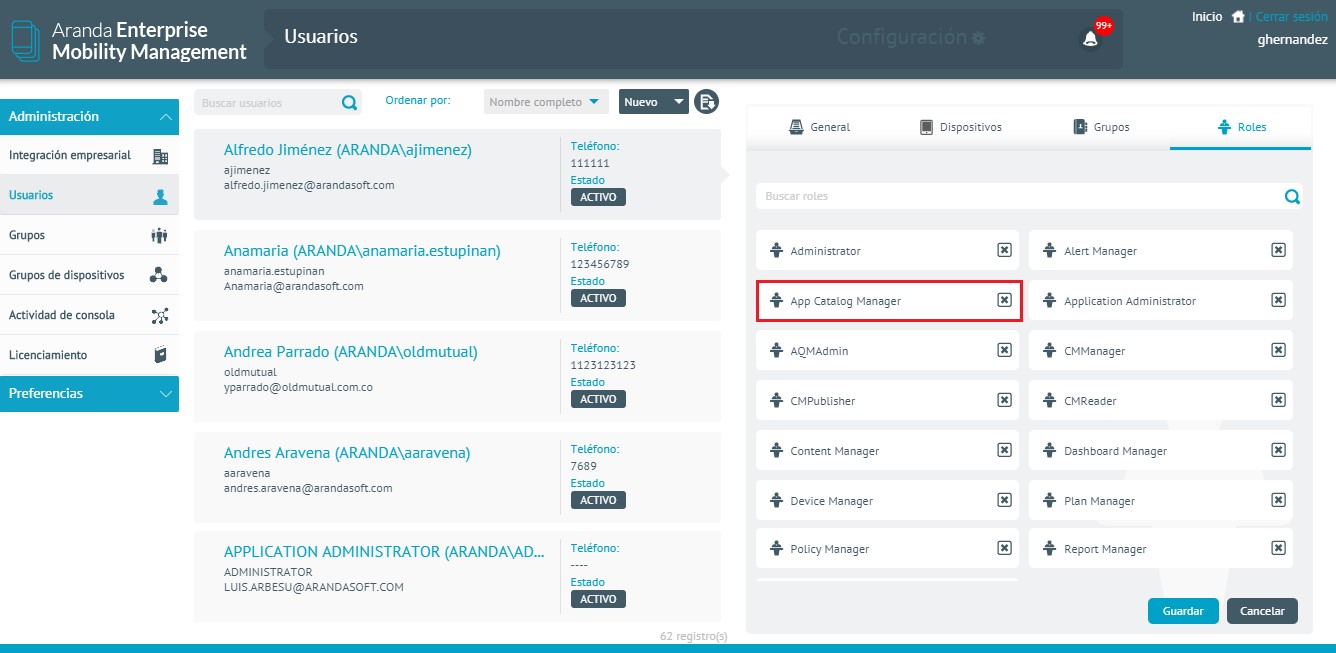Image resolution: width=1336 pixels, height=653 pixels.
Task: Open the Nombre completo sort dropdown
Action: 546,102
